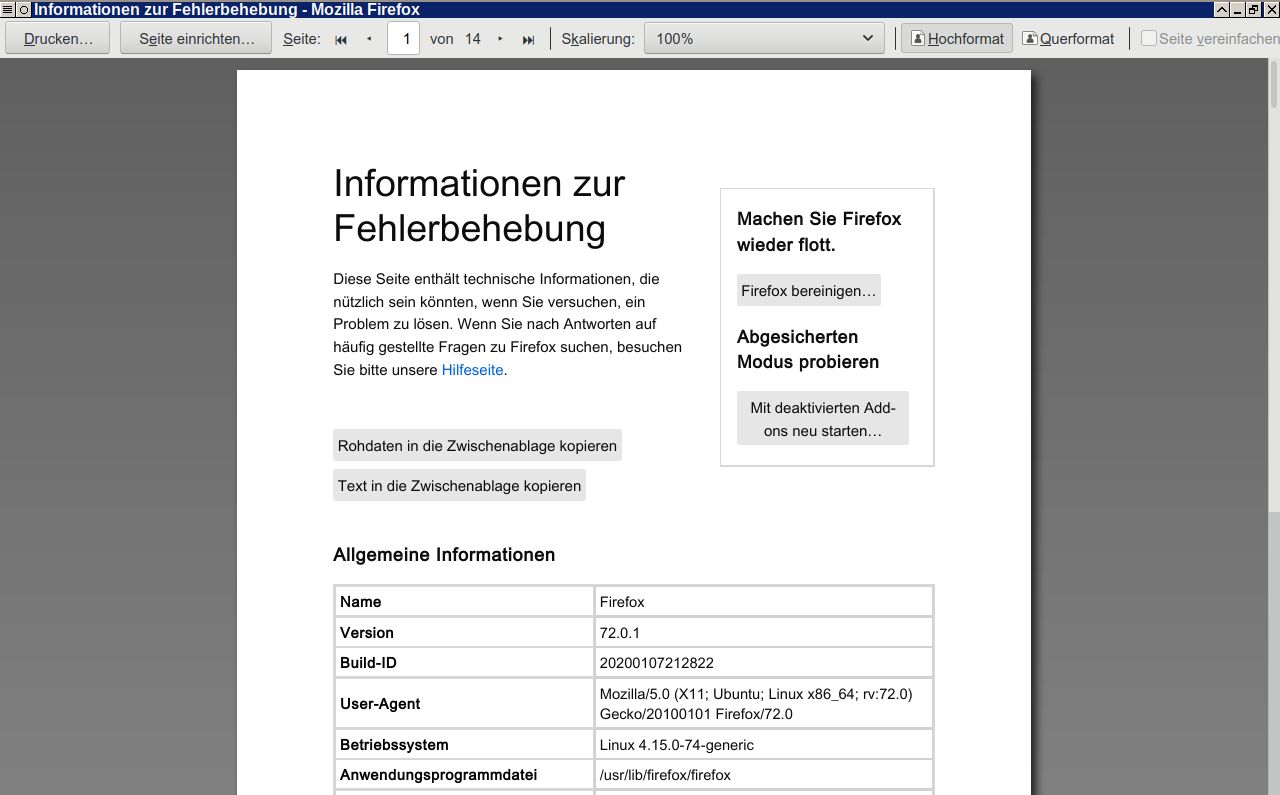
Task: Select Hochformat portrait orientation
Action: (957, 39)
